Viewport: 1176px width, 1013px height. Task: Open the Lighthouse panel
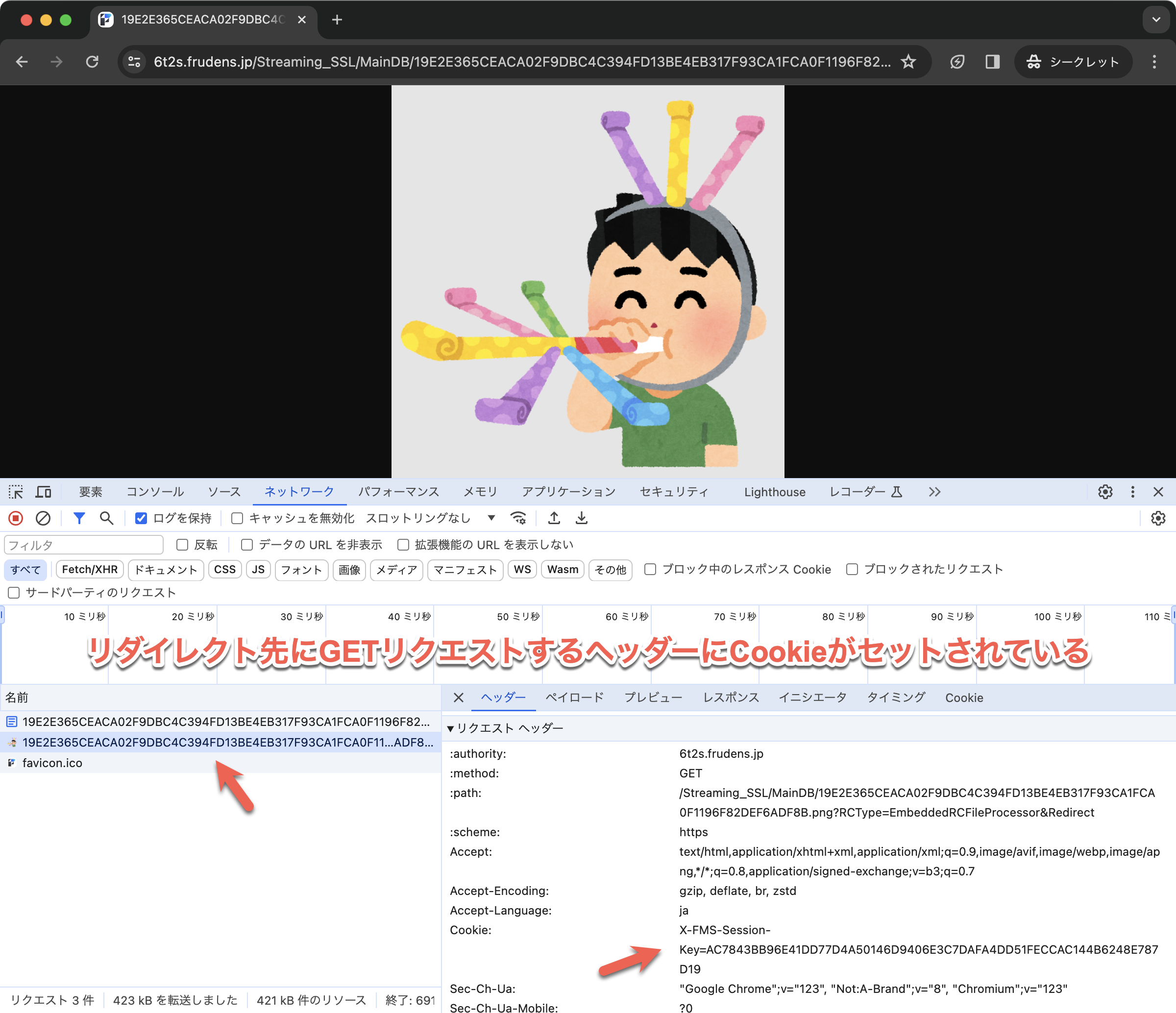pos(775,492)
